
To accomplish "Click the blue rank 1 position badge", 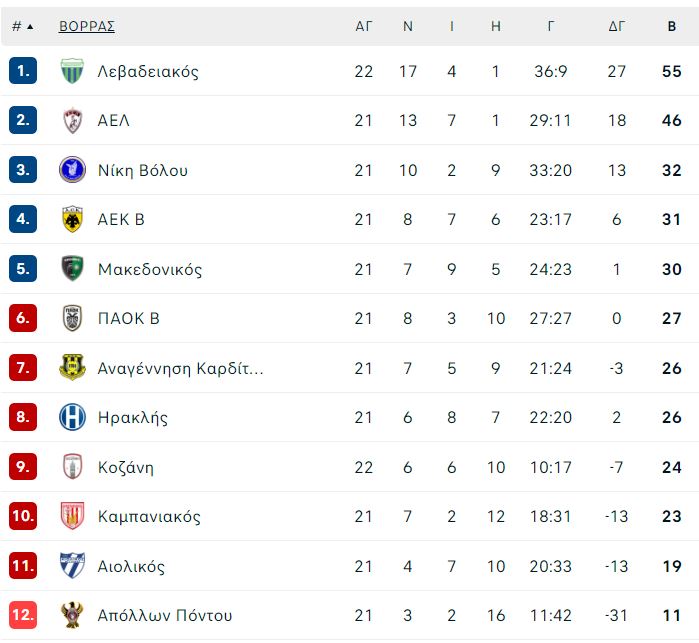I will click(x=23, y=71).
